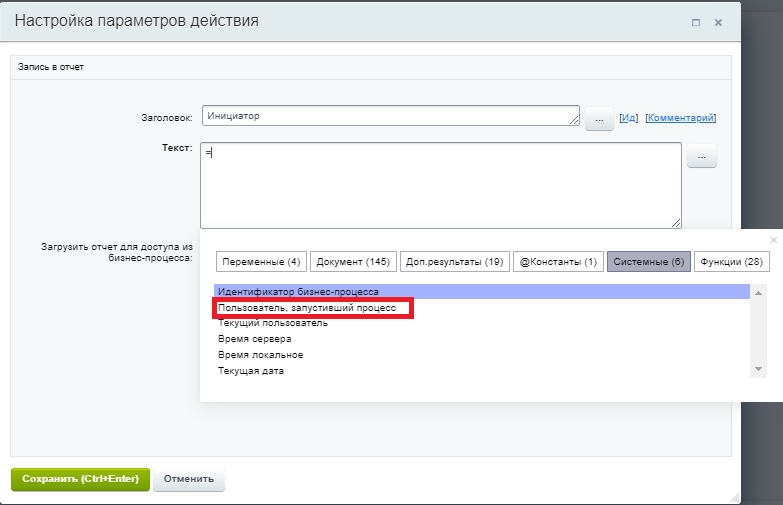This screenshot has height=505, width=783.
Task: Select Время локальное item
Action: click(482, 355)
